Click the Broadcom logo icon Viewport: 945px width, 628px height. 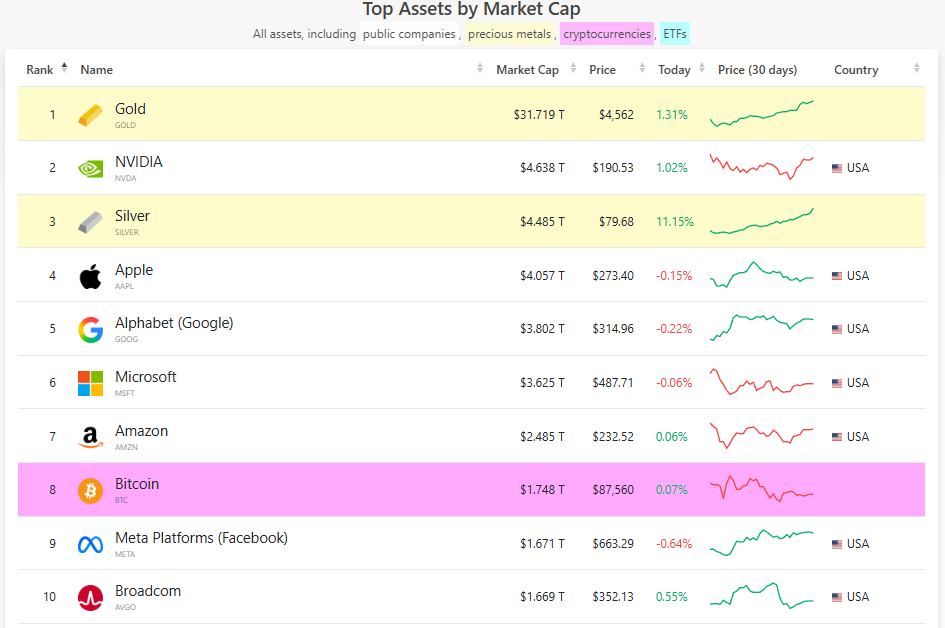click(x=90, y=597)
